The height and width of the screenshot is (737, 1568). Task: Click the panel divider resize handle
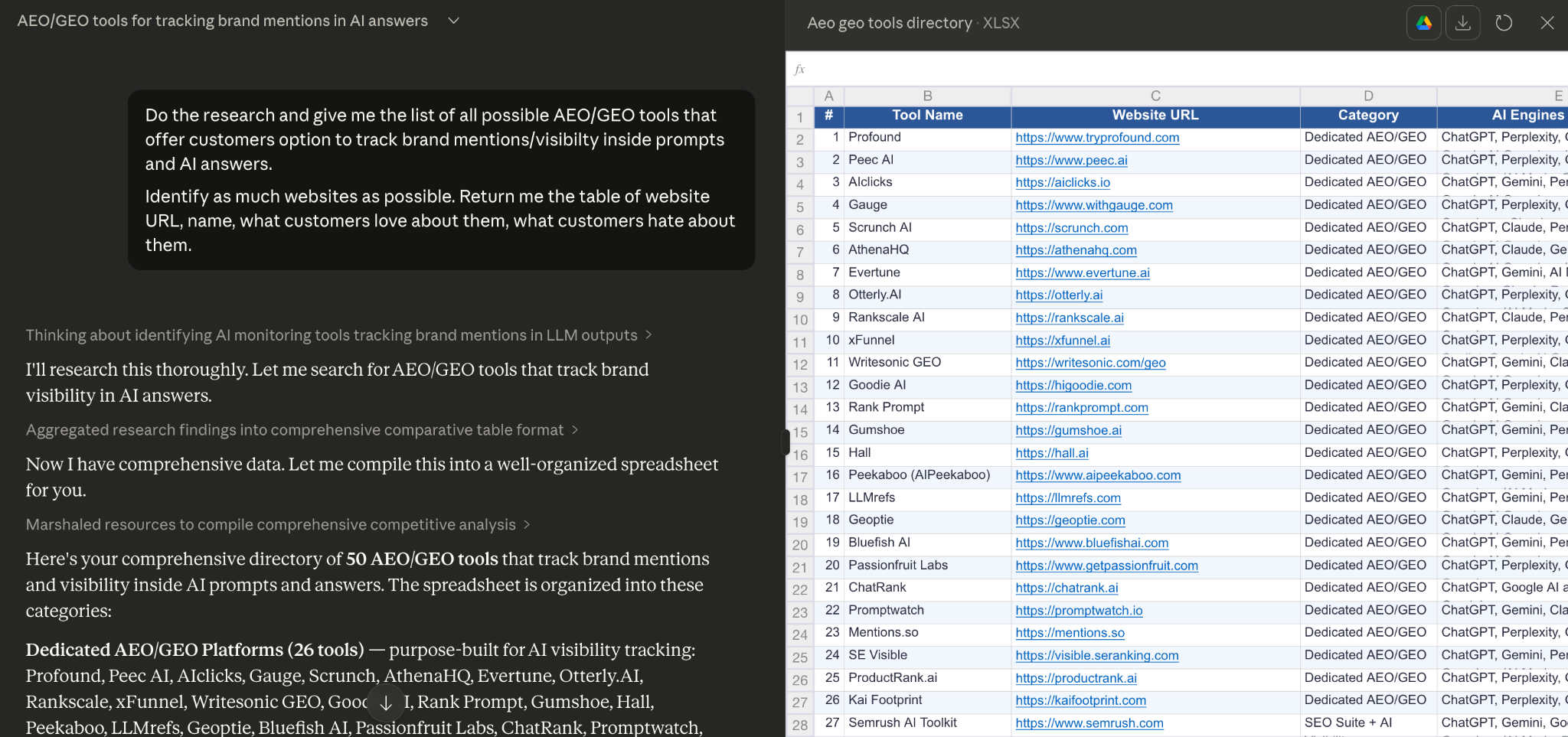[x=786, y=442]
